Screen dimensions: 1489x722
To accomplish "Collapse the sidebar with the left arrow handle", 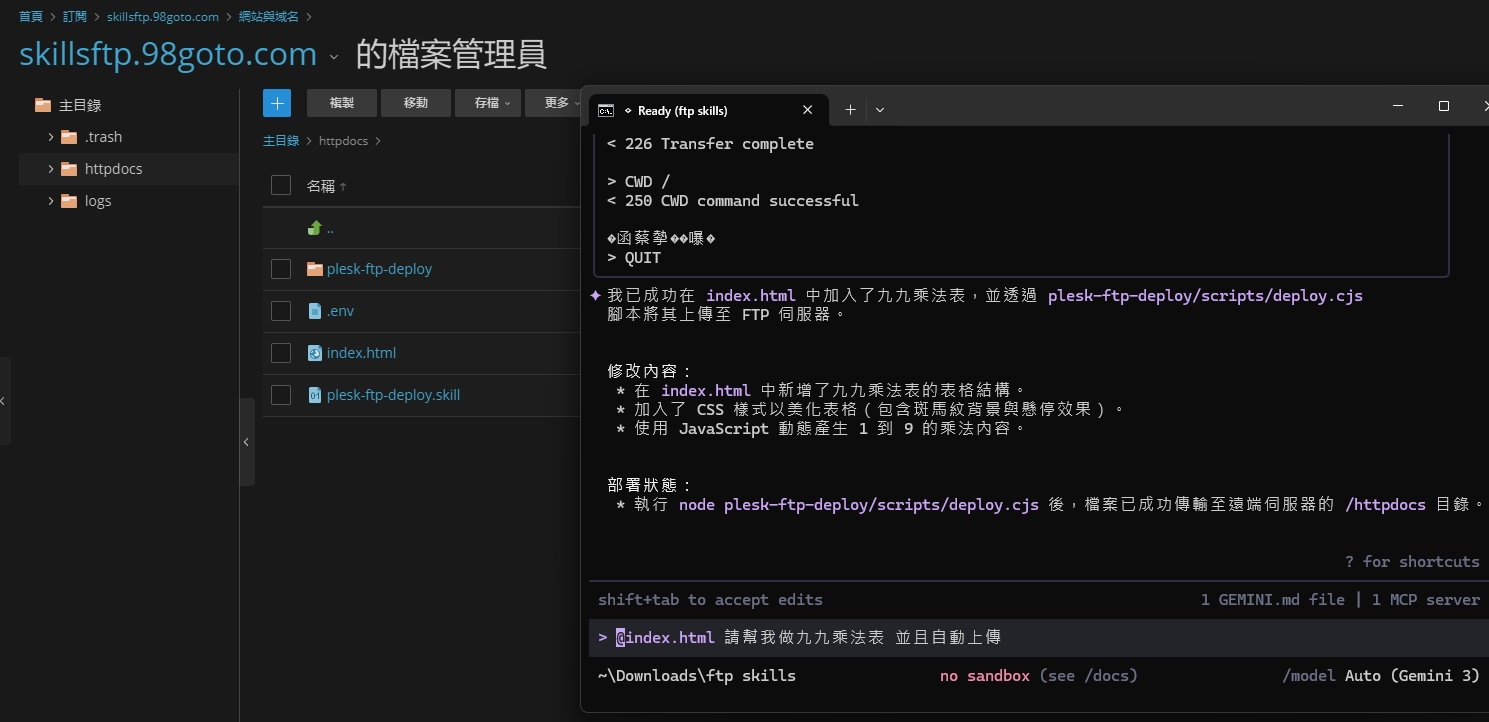I will point(246,442).
